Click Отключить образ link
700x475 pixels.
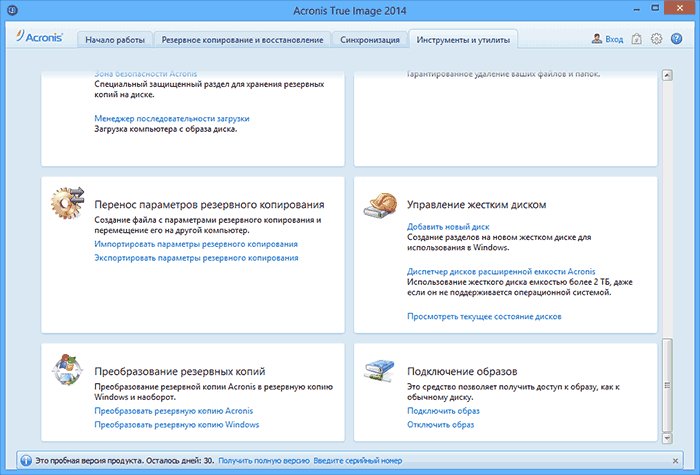(x=441, y=425)
